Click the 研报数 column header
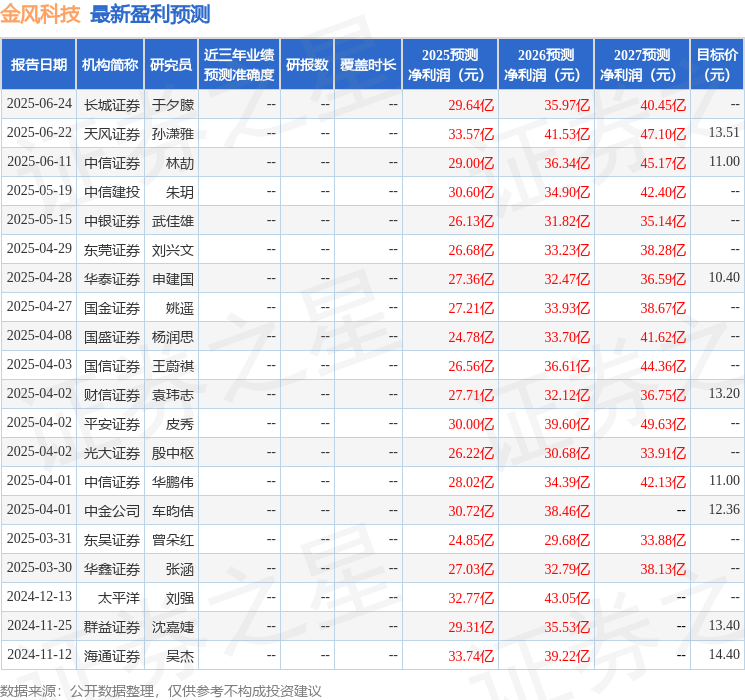 tap(307, 65)
